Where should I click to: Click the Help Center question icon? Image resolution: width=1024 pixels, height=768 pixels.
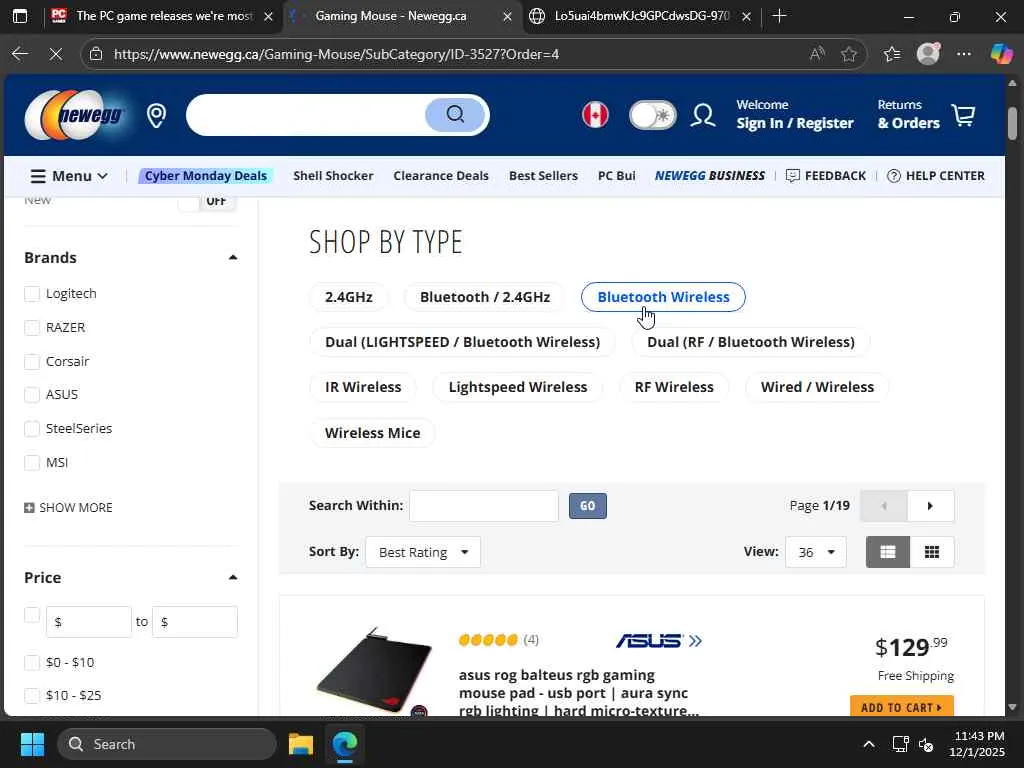(x=893, y=176)
